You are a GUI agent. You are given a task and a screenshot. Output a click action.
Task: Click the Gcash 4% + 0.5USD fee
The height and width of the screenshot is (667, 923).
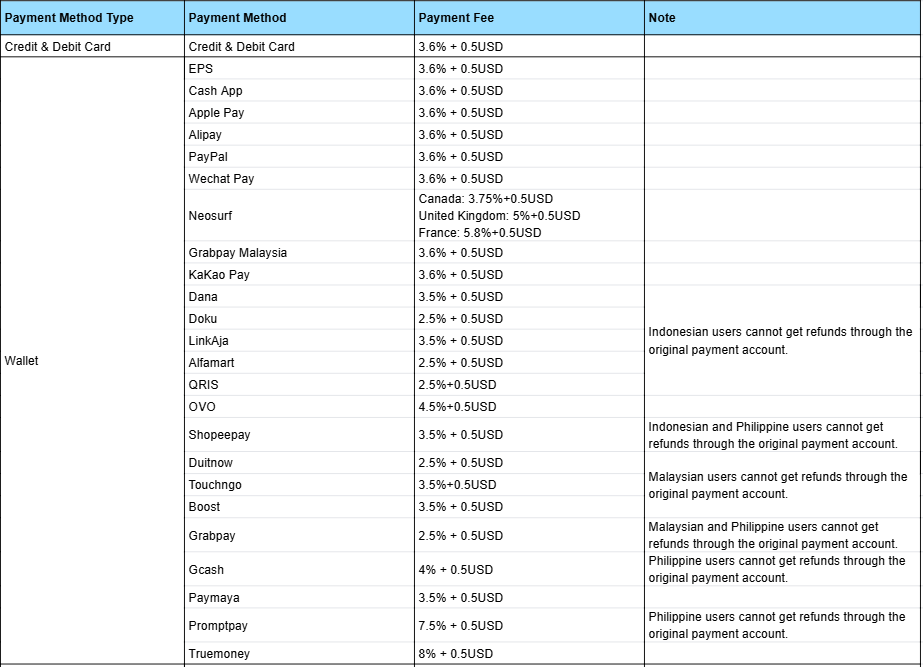(455, 570)
